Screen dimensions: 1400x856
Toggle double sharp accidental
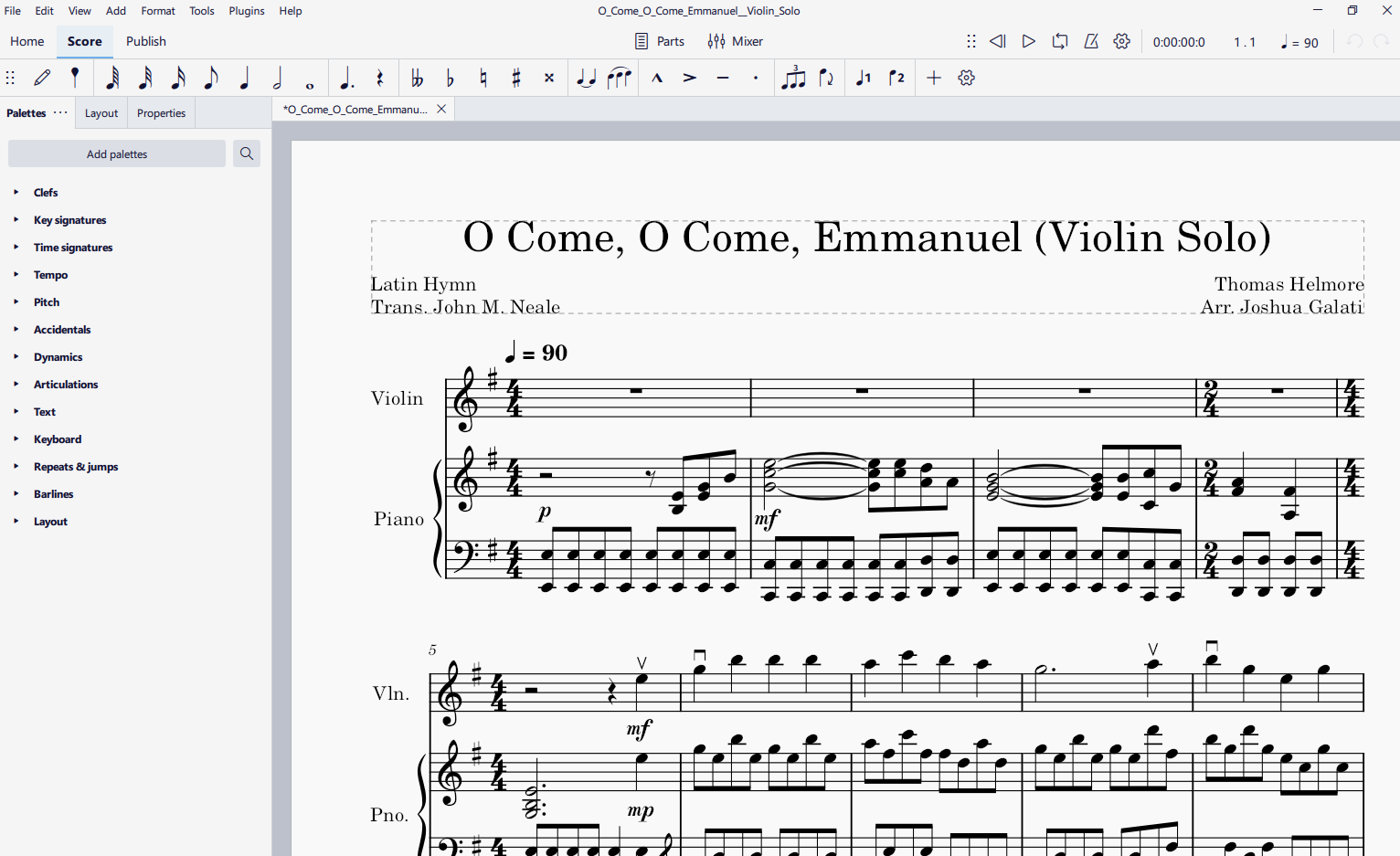point(549,78)
